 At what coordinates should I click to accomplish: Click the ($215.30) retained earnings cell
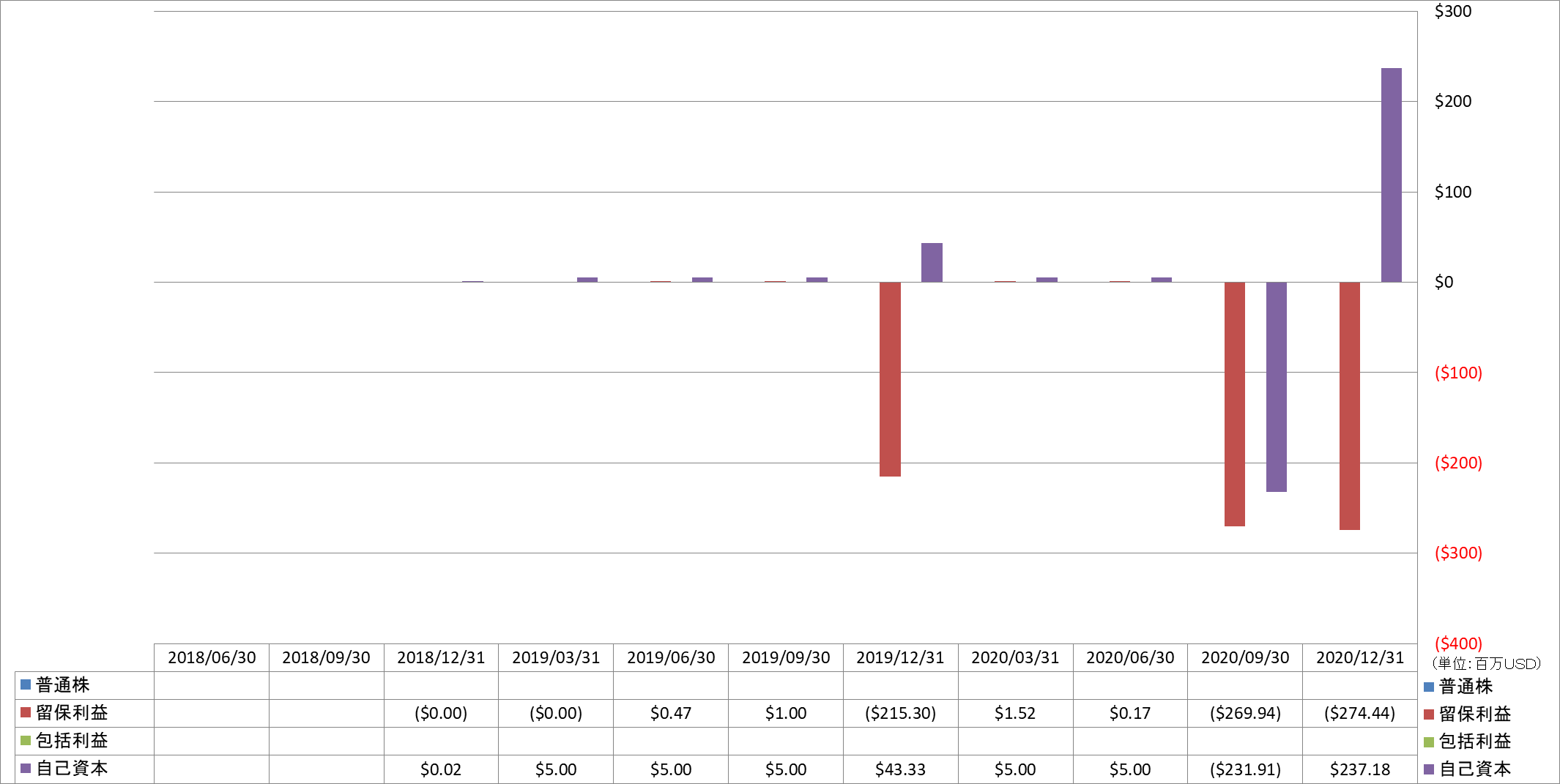pyautogui.click(x=901, y=713)
